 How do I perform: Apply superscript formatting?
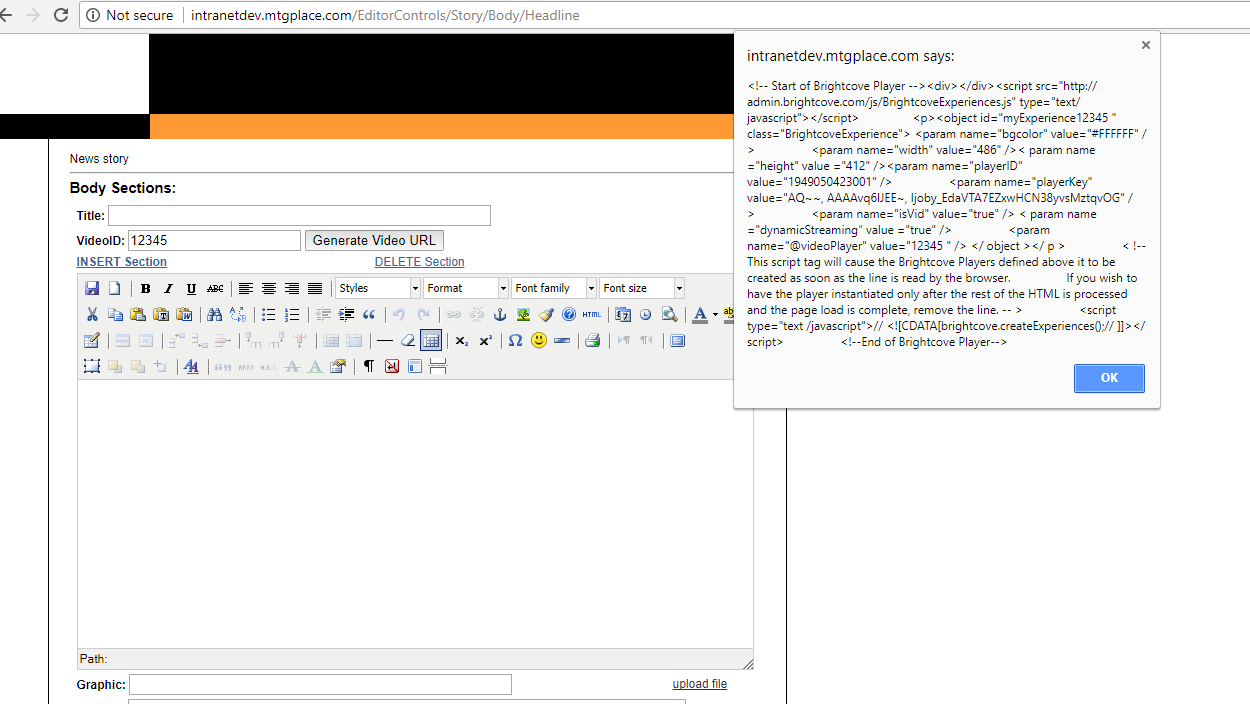pos(484,340)
